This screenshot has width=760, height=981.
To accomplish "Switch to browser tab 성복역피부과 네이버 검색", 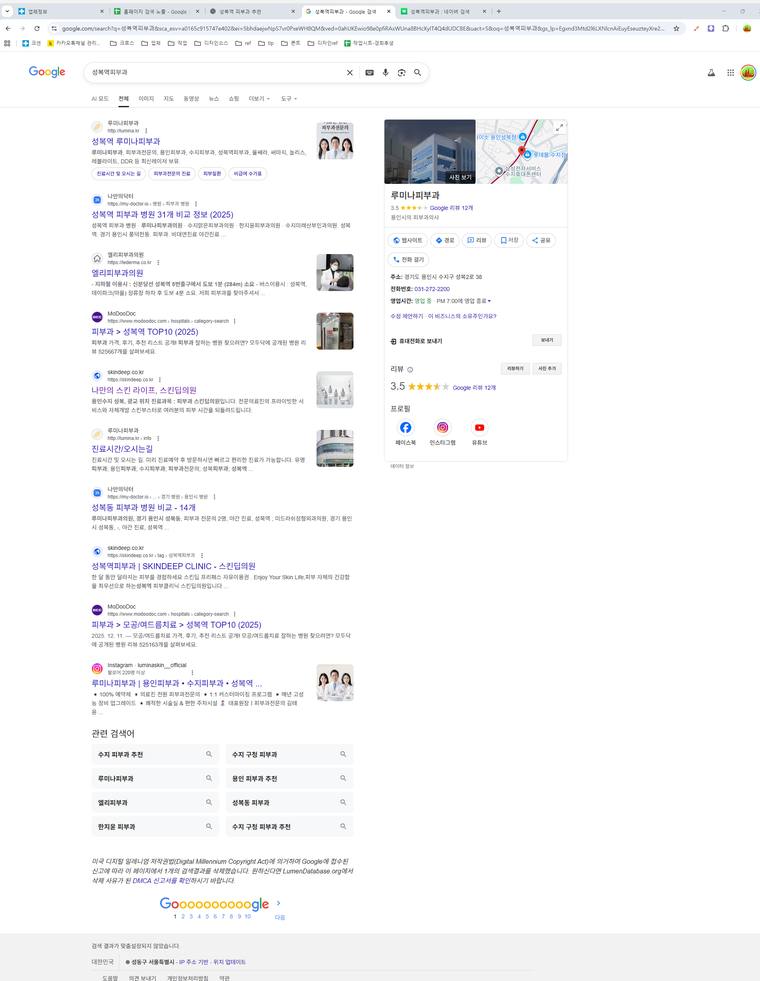I will point(444,11).
